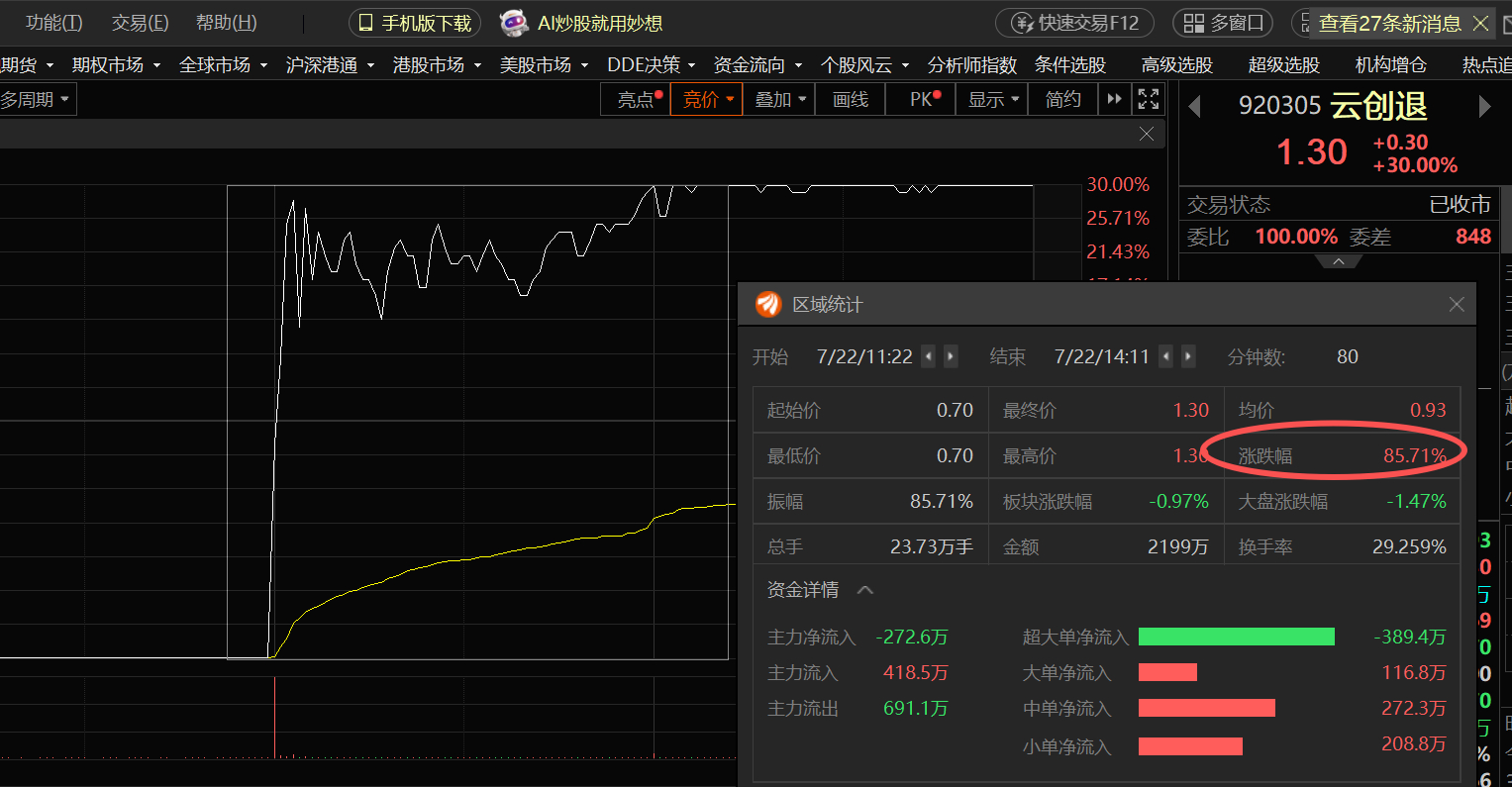
Task: Open 分析师指数 tab
Action: (x=972, y=65)
